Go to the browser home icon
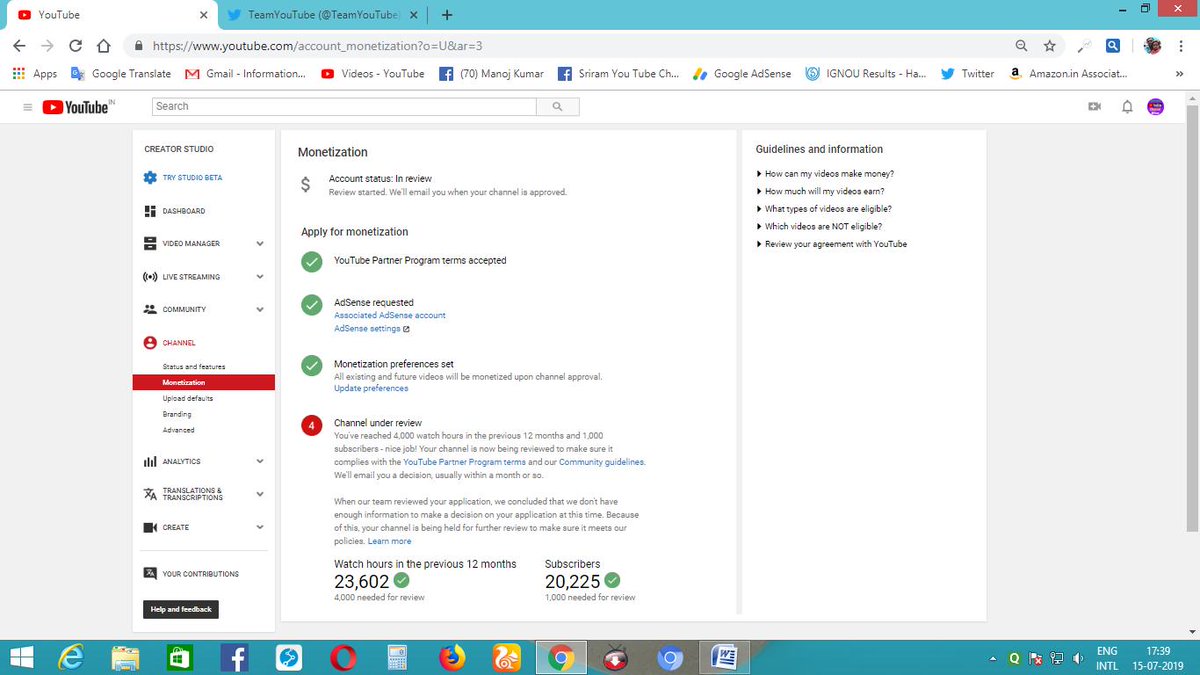Image resolution: width=1200 pixels, height=675 pixels. click(x=103, y=46)
